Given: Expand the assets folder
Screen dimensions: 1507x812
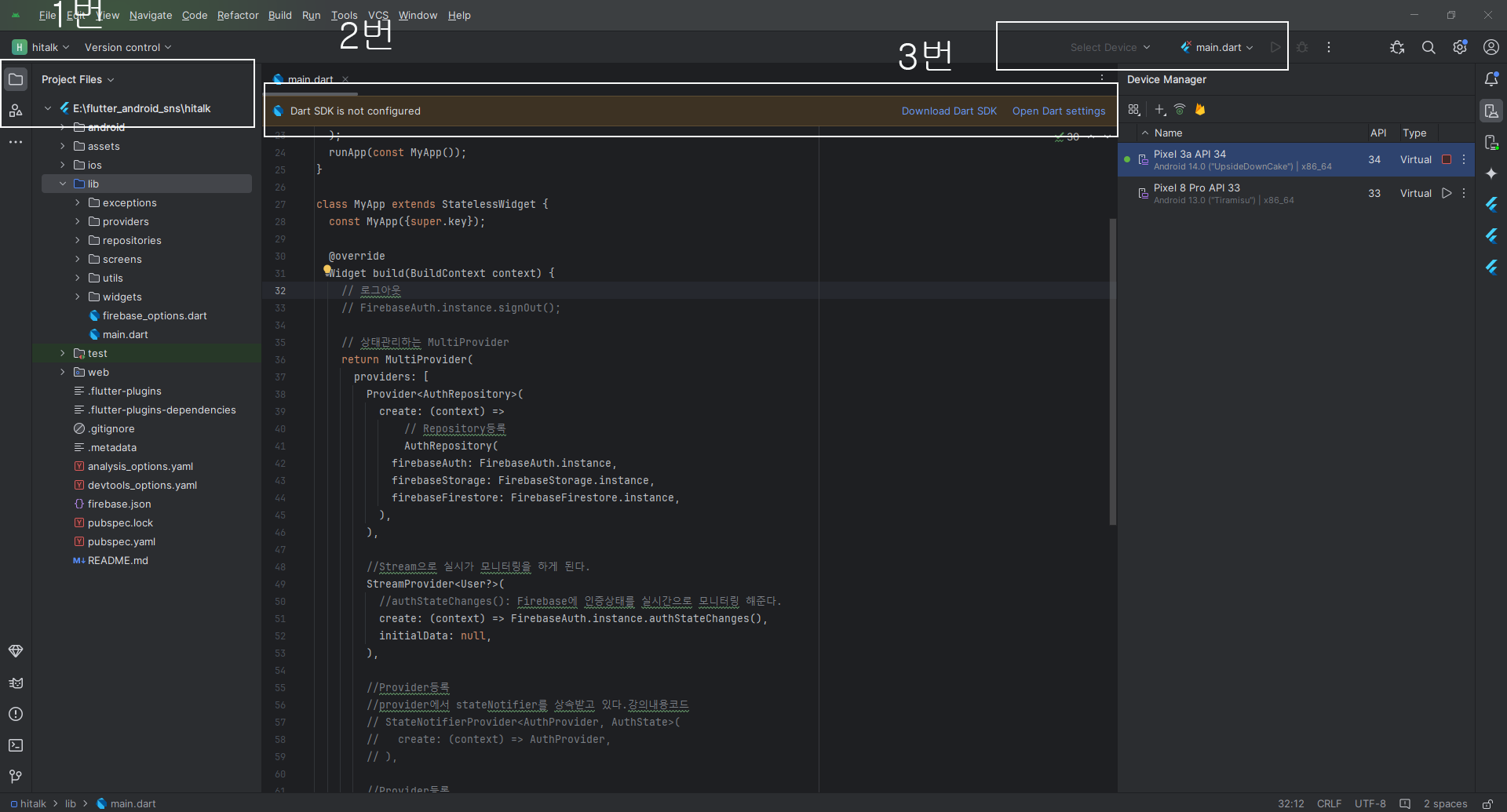Looking at the screenshot, I should 63,146.
